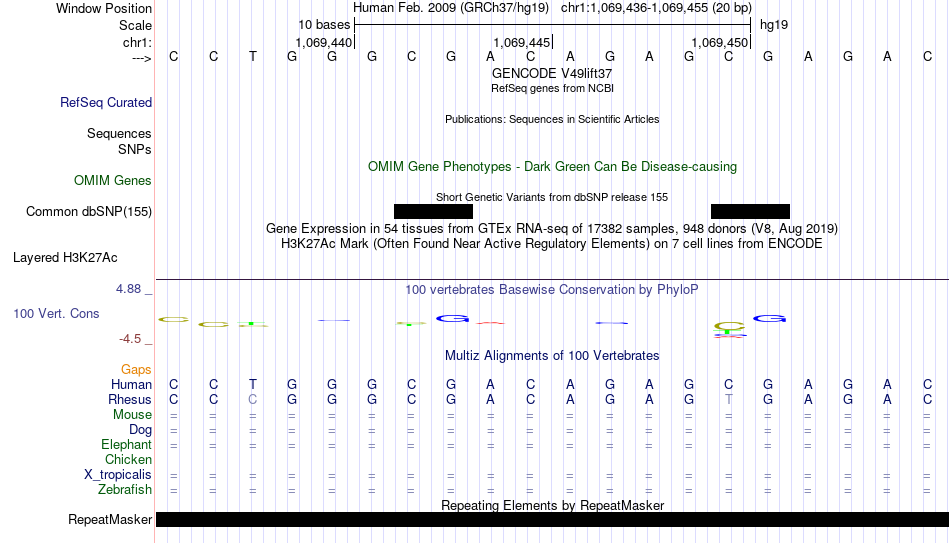
Task: Click the Zebrafish alignment row label
Action: pyautogui.click(x=125, y=490)
